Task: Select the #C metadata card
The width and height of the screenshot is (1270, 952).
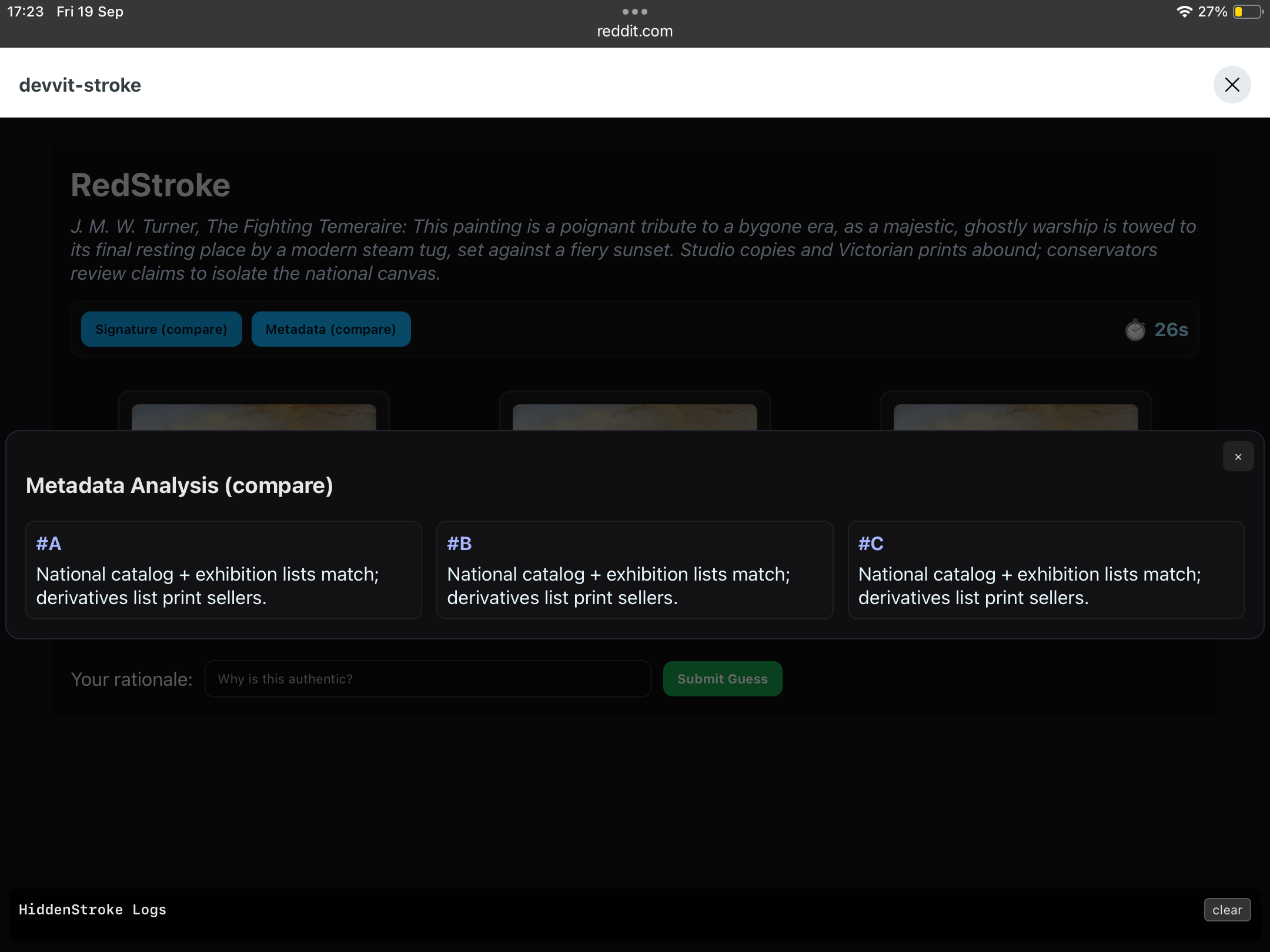Action: [x=1045, y=569]
